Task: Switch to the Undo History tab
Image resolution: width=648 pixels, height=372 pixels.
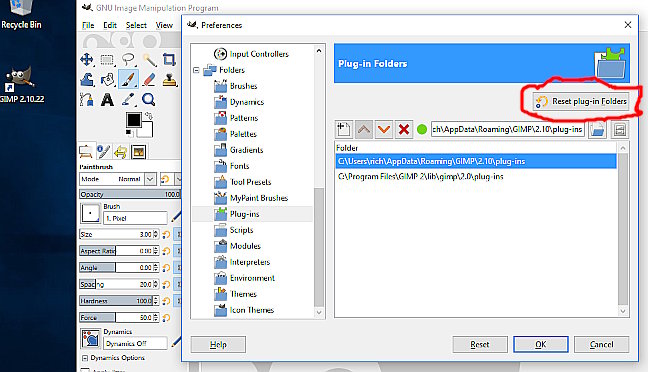Action: click(121, 152)
